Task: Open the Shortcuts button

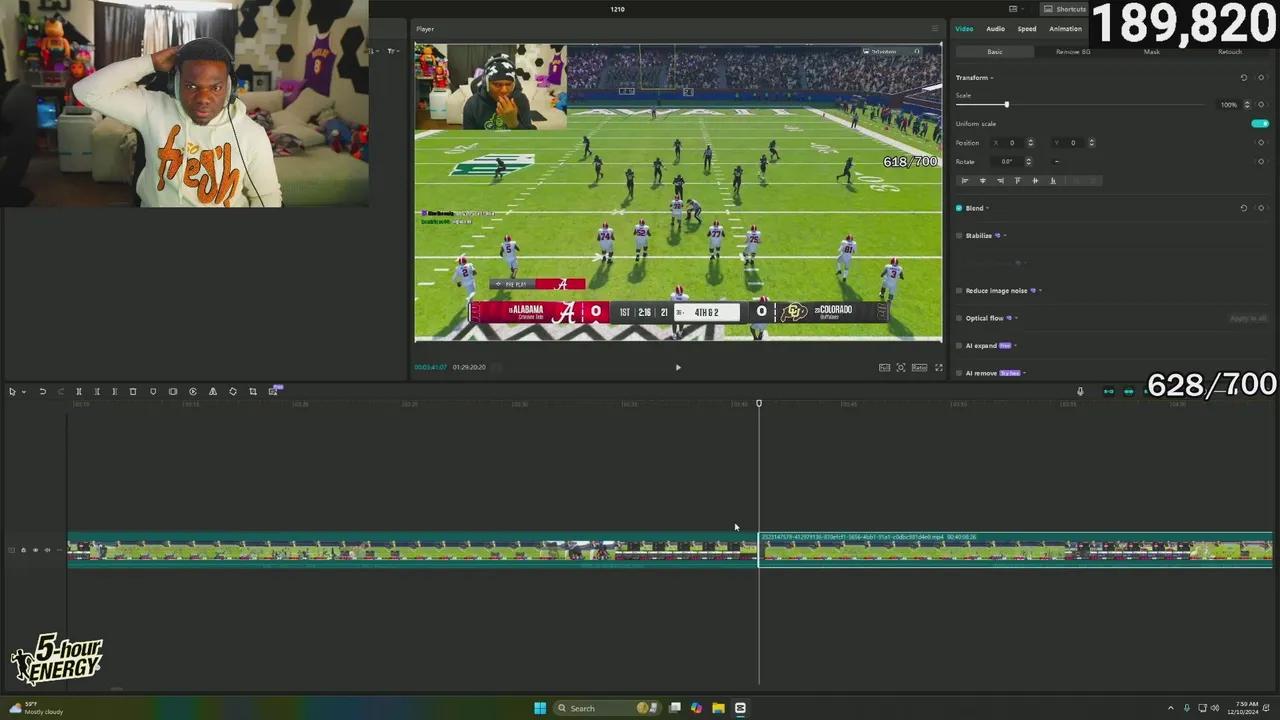Action: (1064, 9)
